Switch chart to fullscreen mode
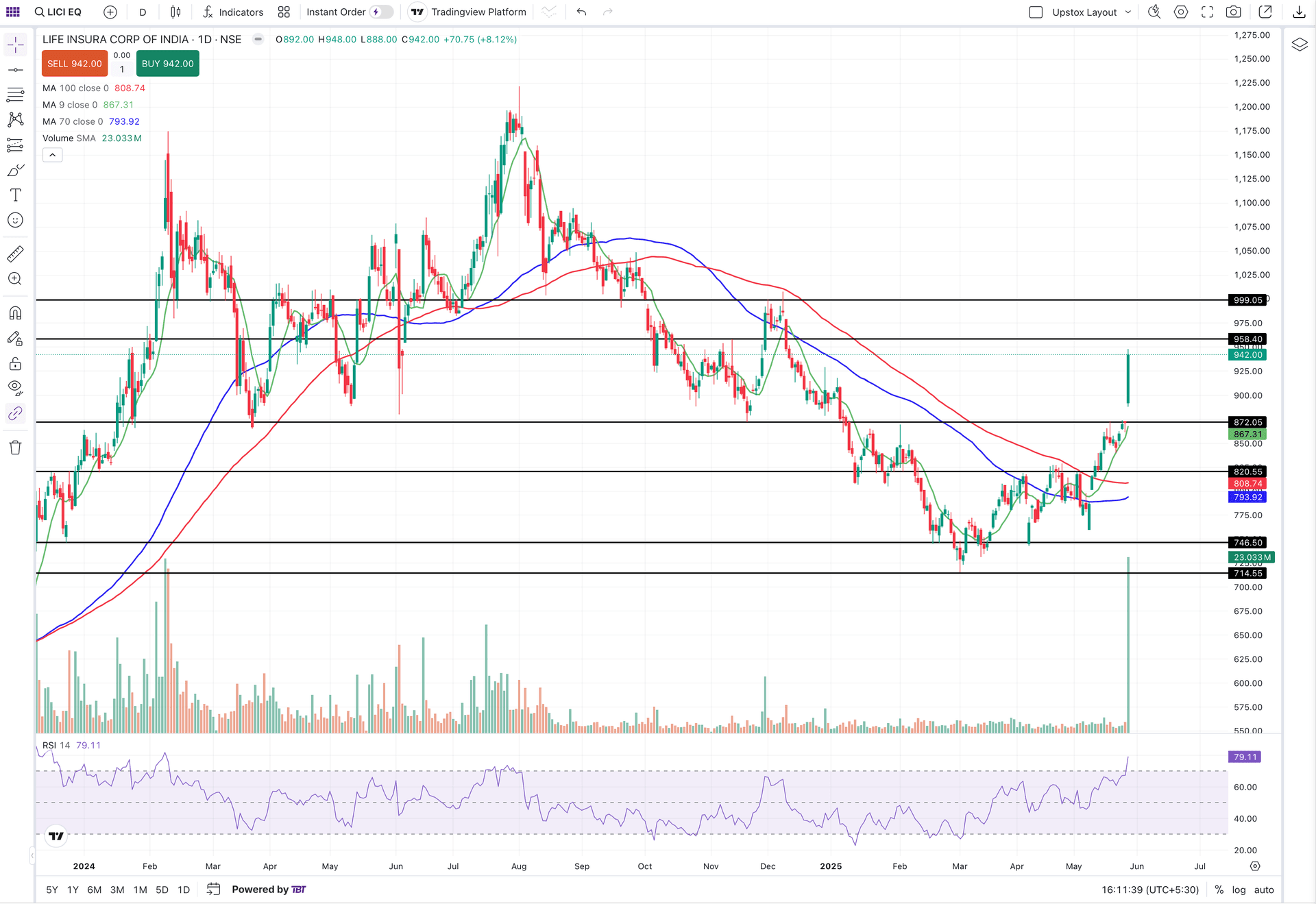 point(1208,12)
